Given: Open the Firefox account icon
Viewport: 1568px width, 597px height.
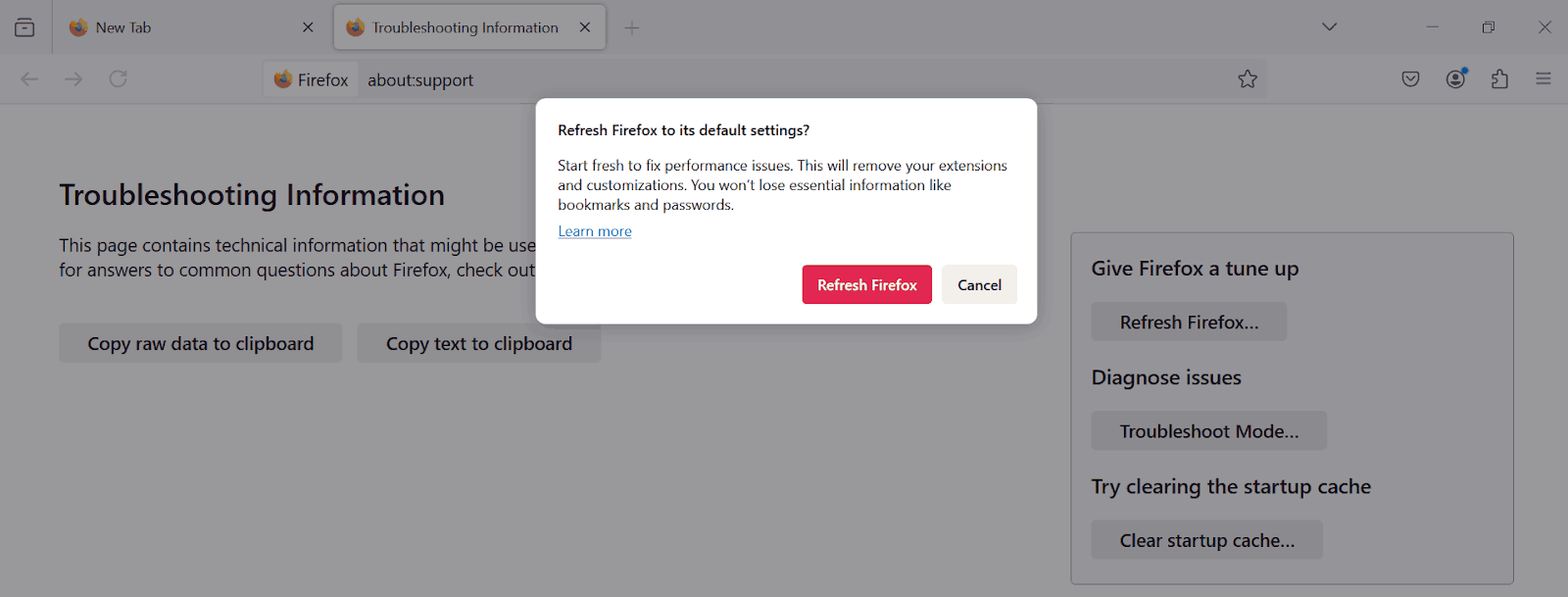Looking at the screenshot, I should [1454, 78].
